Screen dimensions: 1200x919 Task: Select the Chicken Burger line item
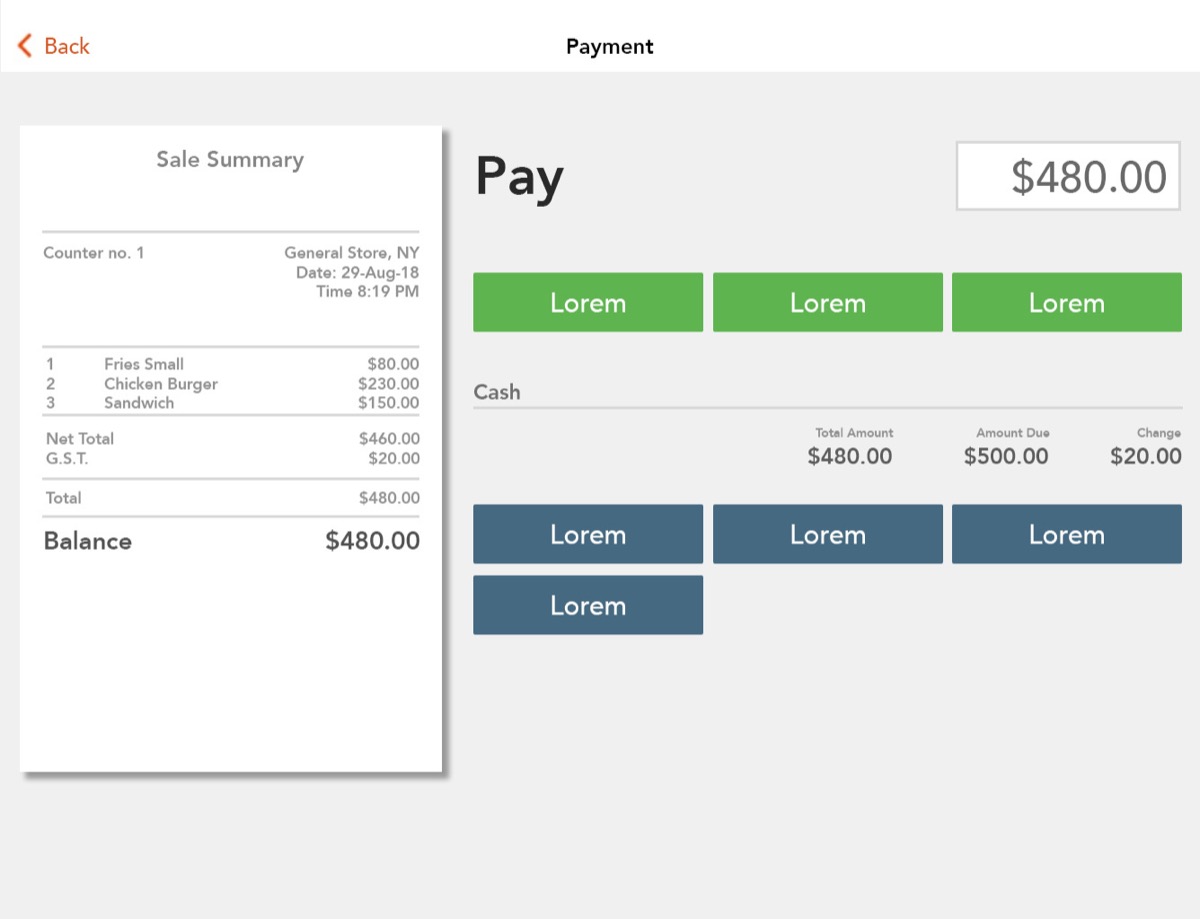[232, 384]
